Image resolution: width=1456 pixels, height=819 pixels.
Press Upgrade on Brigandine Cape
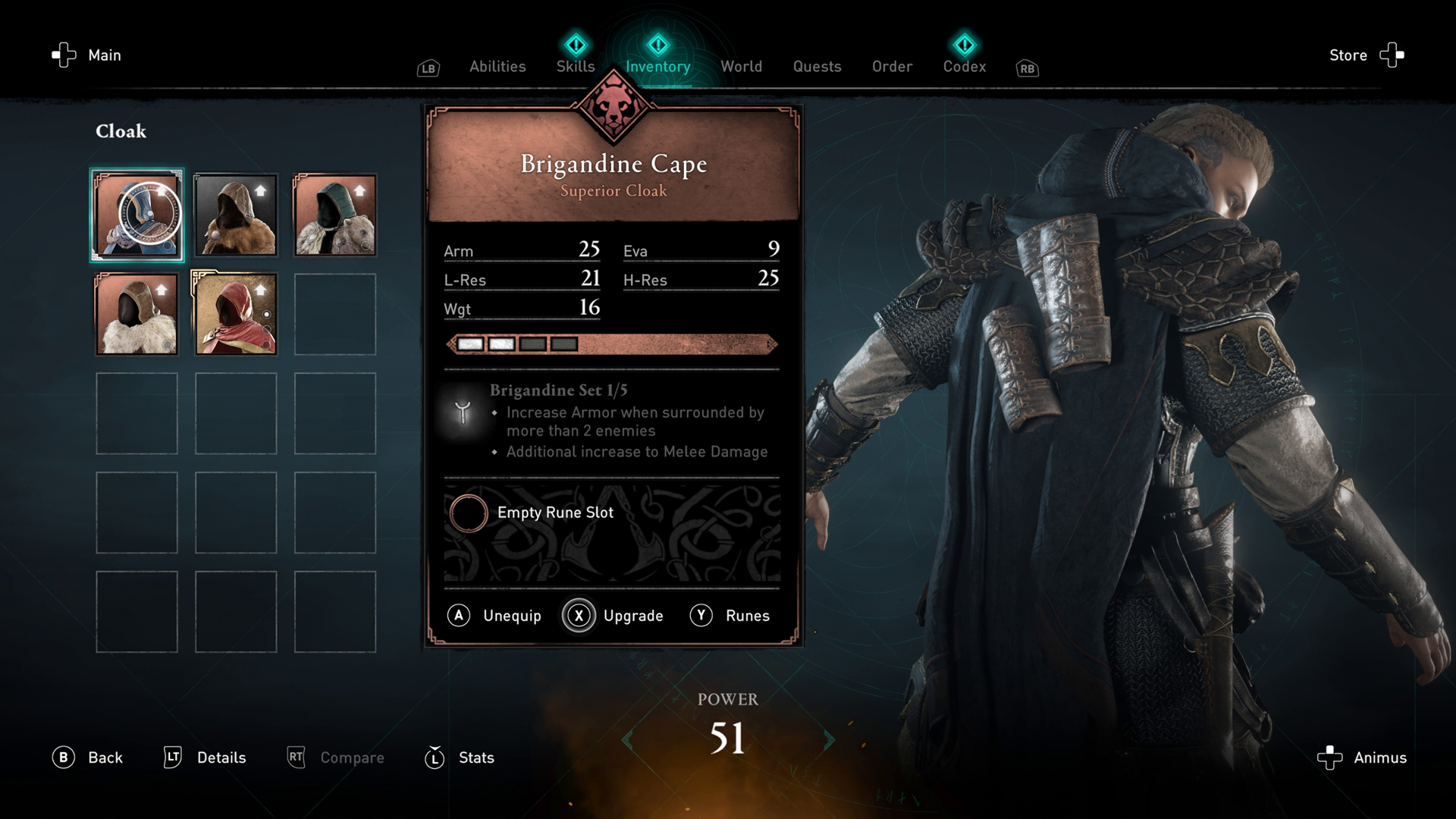[x=615, y=614]
